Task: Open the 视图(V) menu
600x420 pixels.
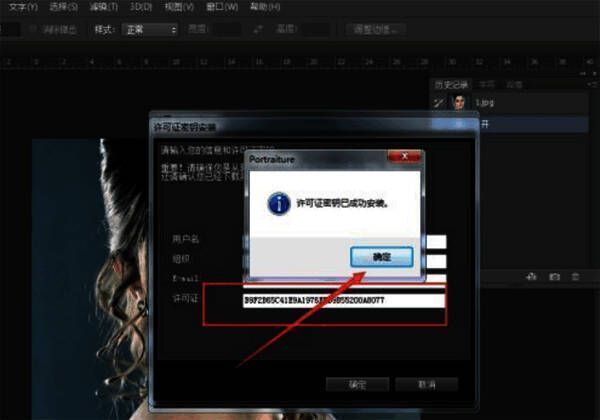Action: [x=179, y=7]
